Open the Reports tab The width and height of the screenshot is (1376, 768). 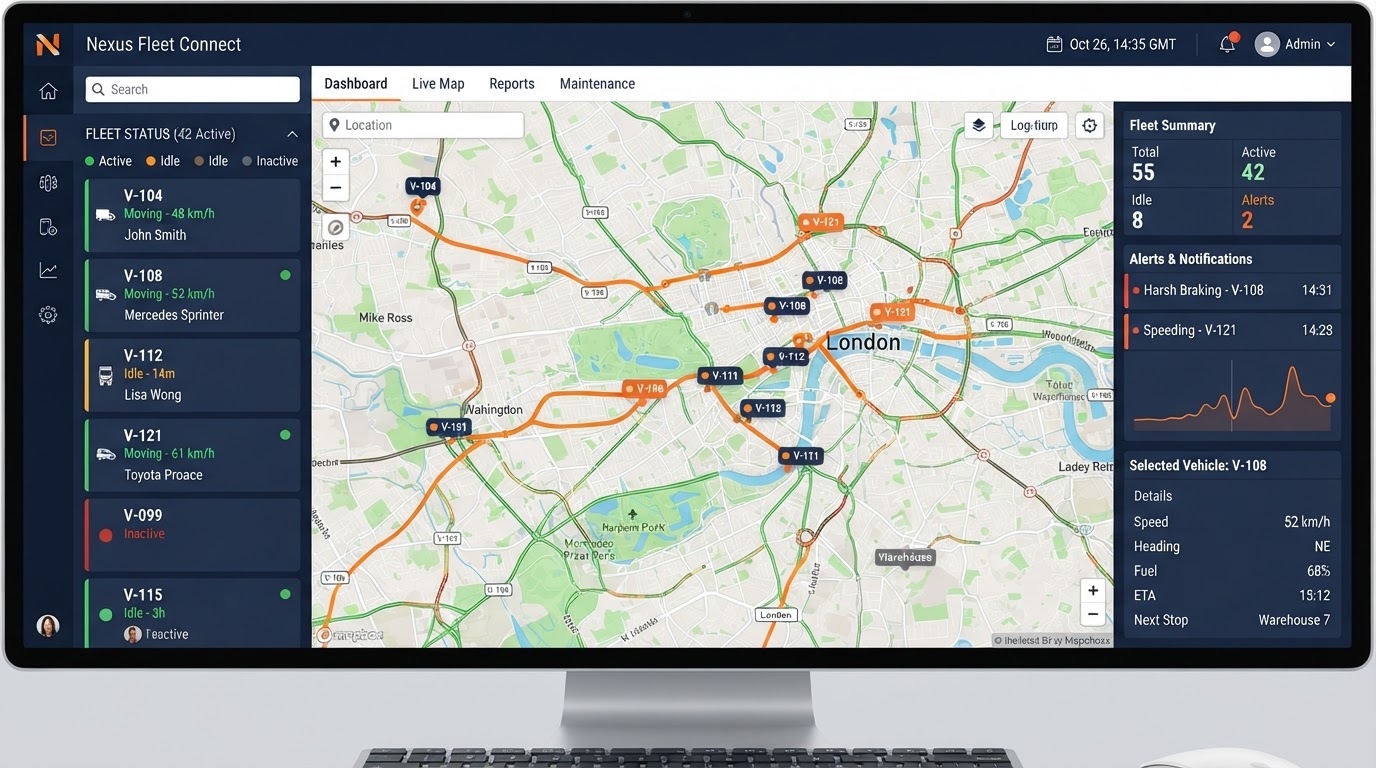tap(512, 84)
